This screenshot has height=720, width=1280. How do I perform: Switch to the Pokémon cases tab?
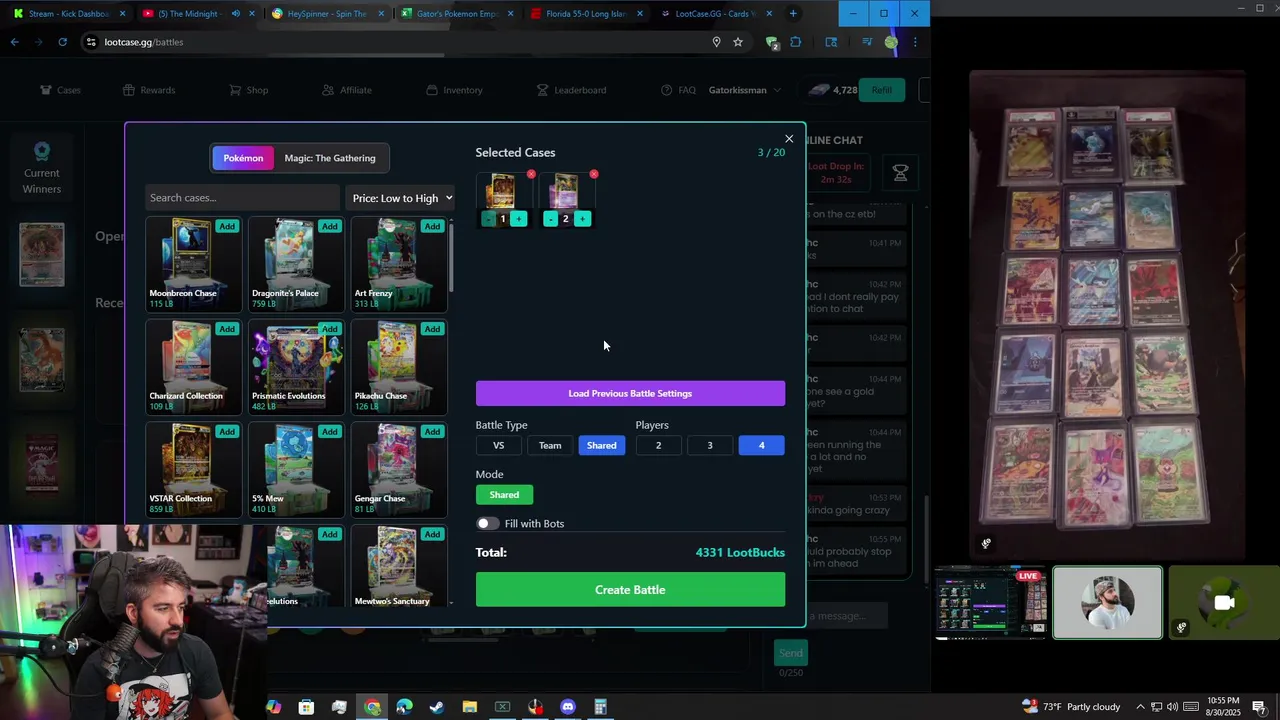pyautogui.click(x=243, y=158)
